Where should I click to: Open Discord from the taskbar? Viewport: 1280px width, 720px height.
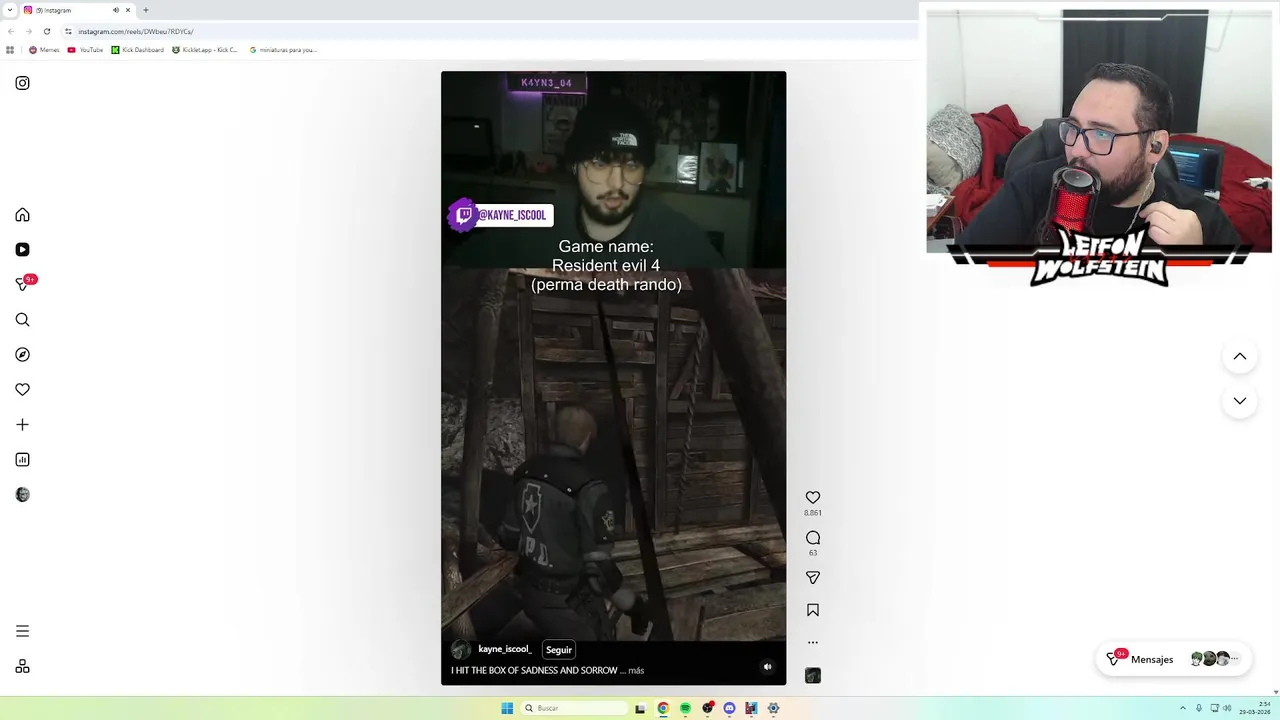[729, 708]
